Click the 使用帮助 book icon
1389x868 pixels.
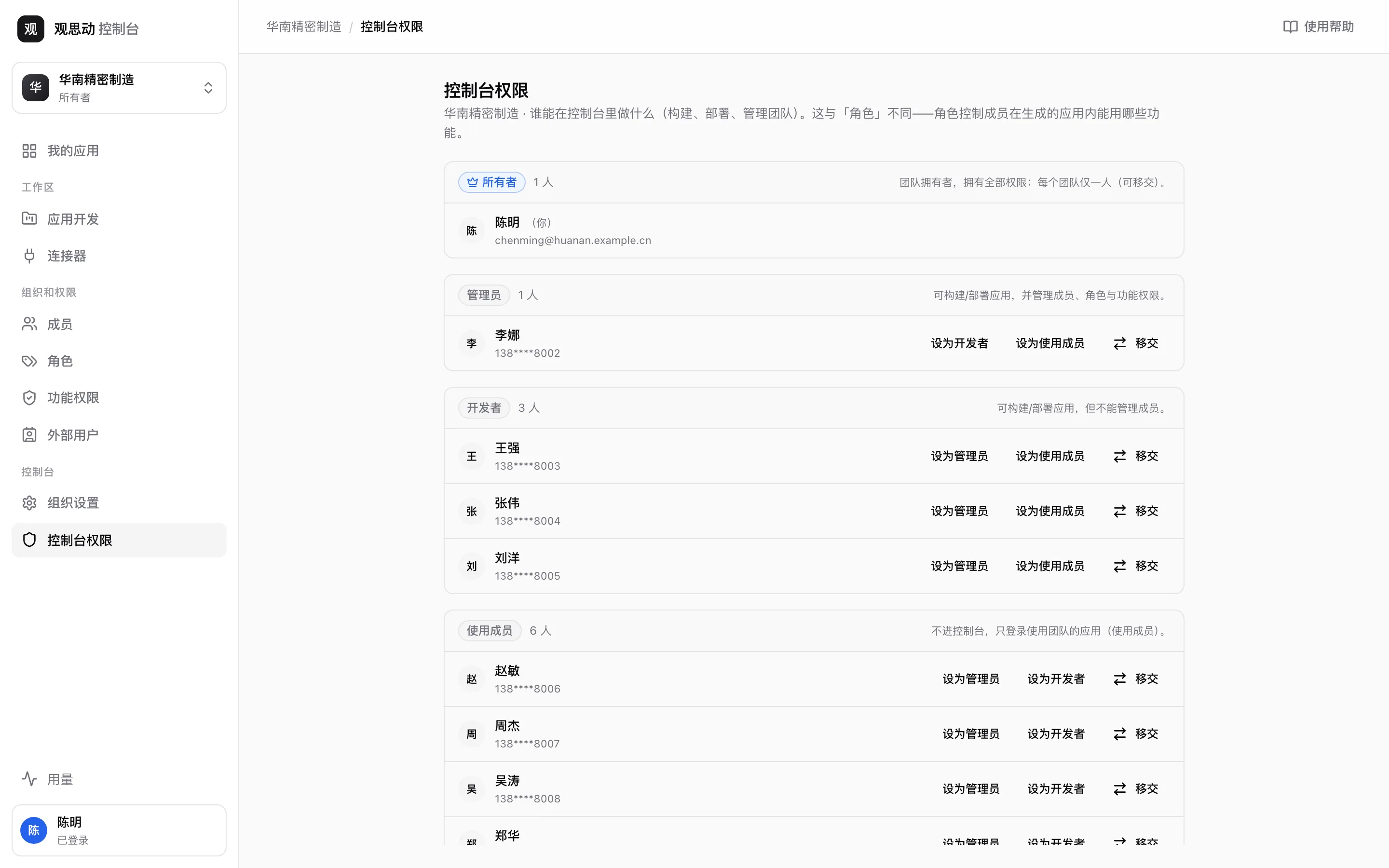click(x=1290, y=27)
